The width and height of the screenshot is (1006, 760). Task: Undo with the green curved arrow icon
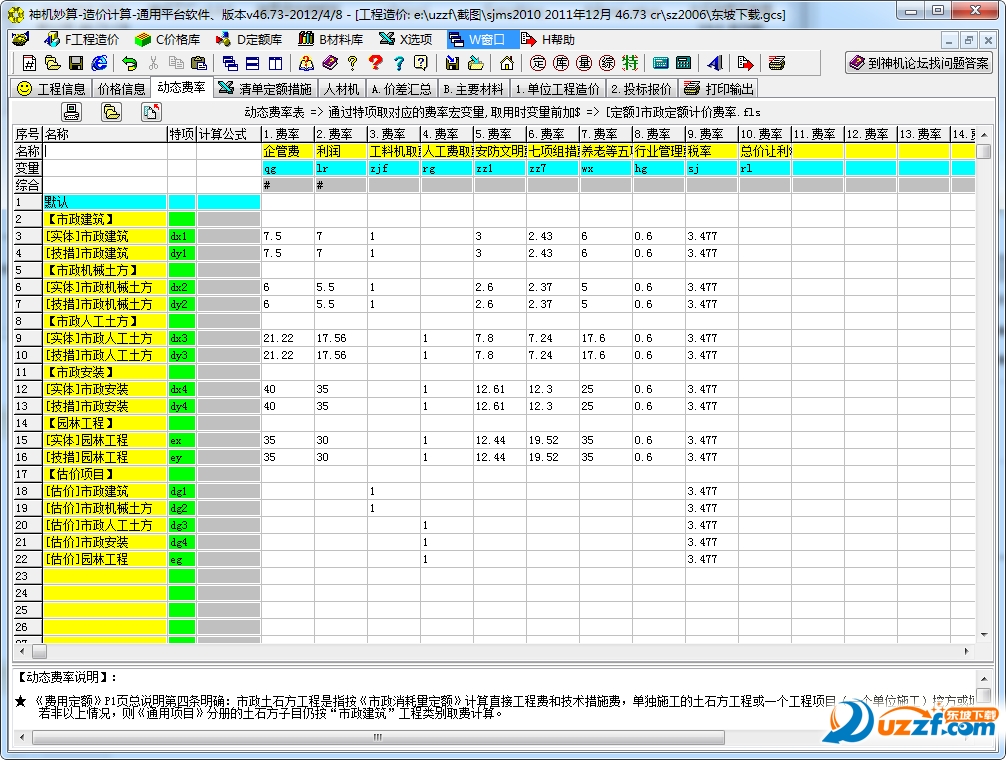[x=130, y=63]
